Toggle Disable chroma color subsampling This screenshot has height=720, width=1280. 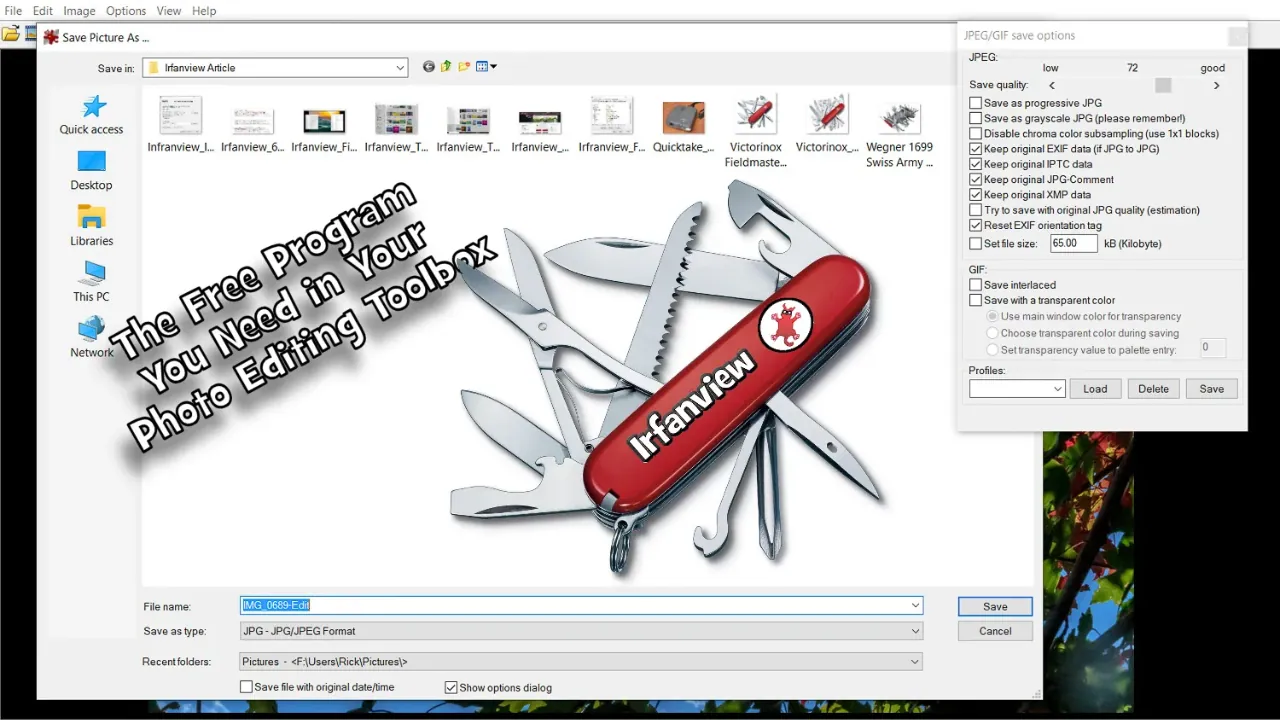(976, 133)
